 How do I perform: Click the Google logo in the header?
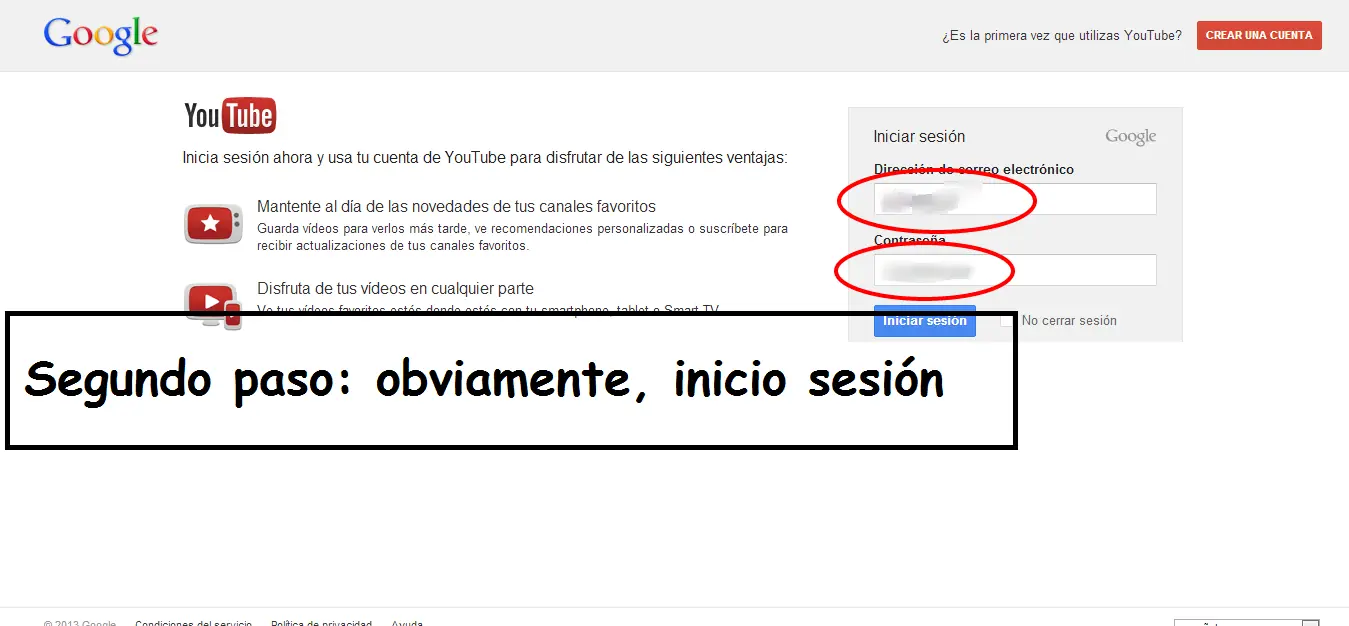pyautogui.click(x=101, y=35)
